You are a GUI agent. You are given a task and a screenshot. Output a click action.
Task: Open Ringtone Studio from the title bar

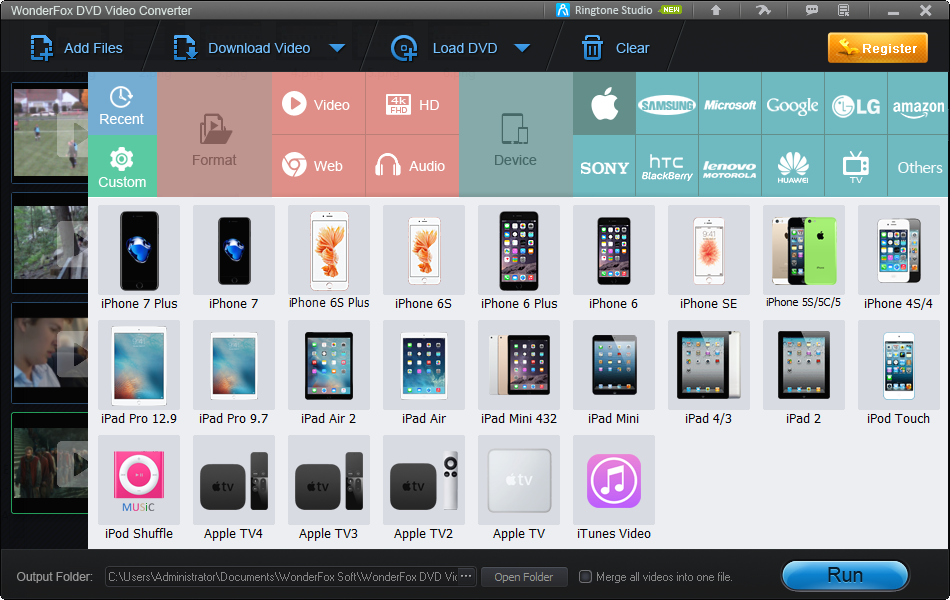tap(618, 10)
